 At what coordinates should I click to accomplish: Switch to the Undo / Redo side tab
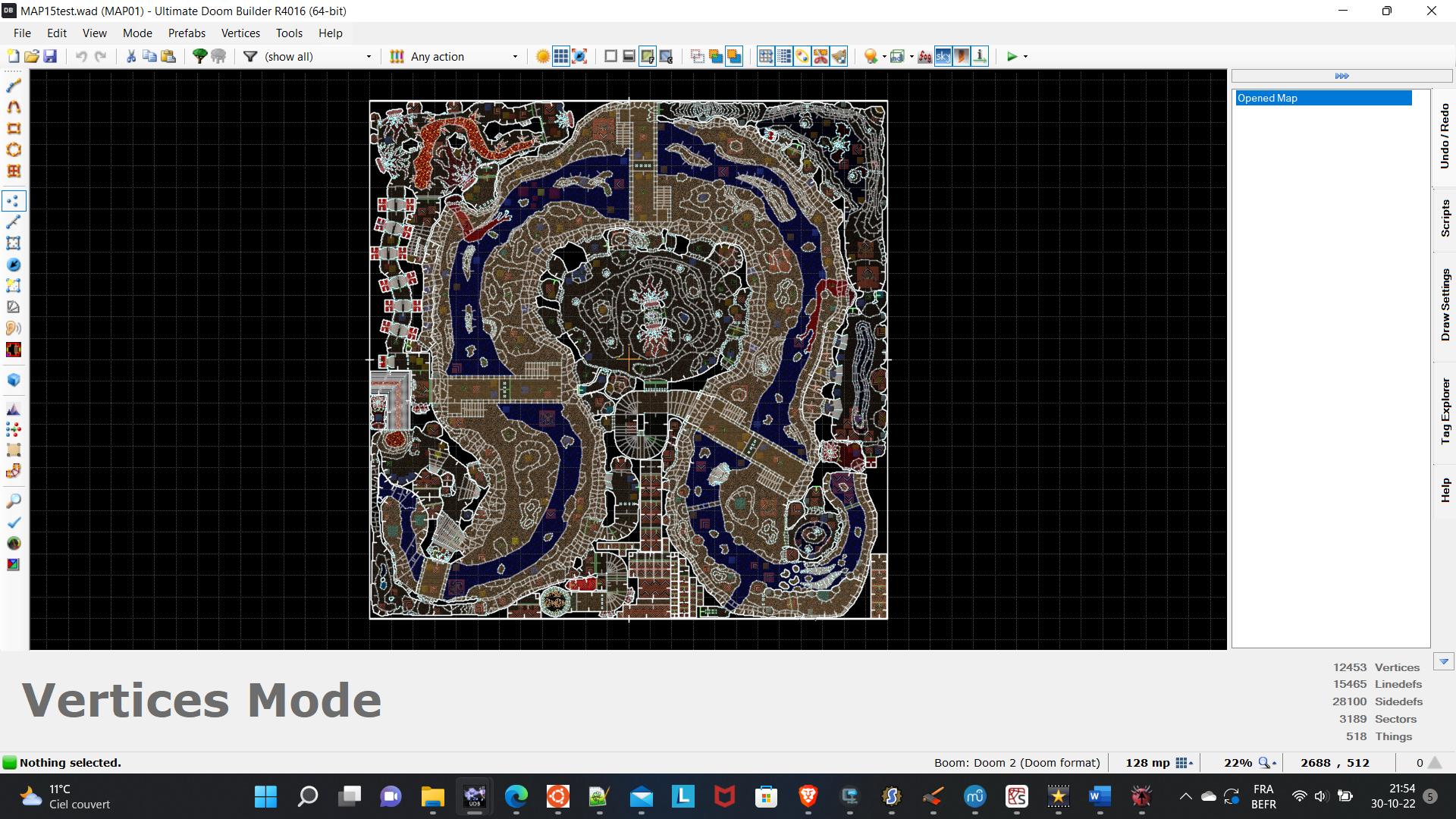[1444, 136]
